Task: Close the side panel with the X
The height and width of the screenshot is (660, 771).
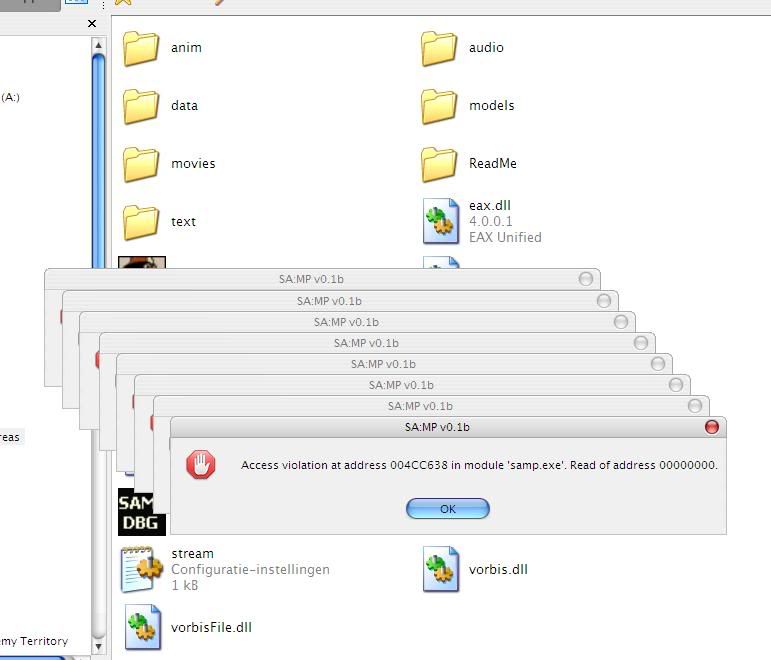Action: [92, 24]
